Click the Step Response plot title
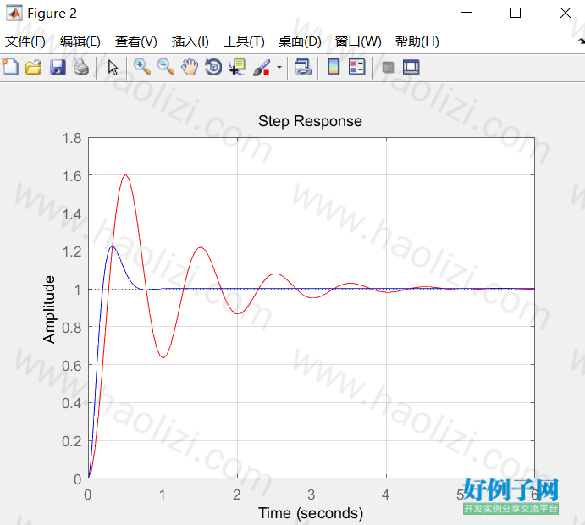This screenshot has width=585, height=525. tap(310, 121)
